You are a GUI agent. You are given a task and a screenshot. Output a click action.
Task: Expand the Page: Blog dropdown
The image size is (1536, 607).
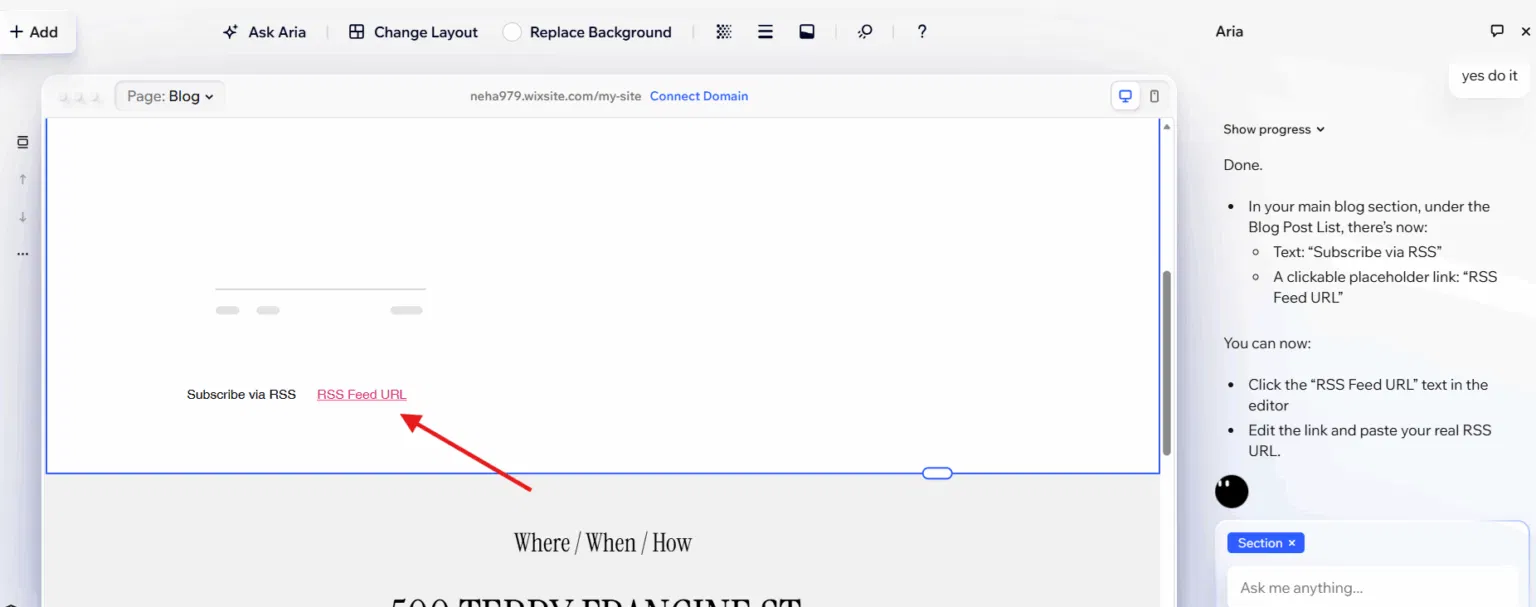click(170, 97)
